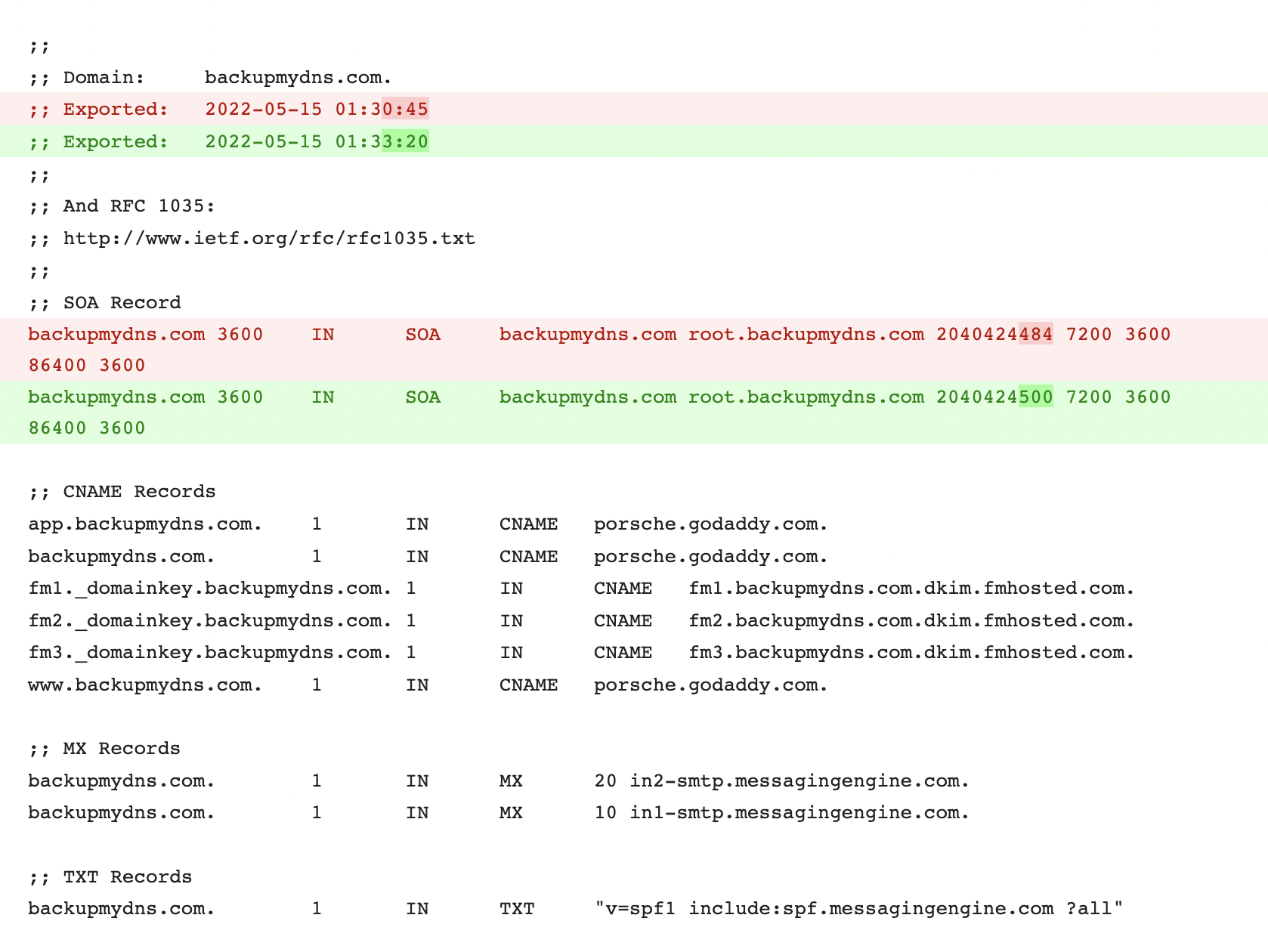Click root.backupmydns.com in the removed SOA line
The height and width of the screenshot is (952, 1268).
click(x=806, y=334)
